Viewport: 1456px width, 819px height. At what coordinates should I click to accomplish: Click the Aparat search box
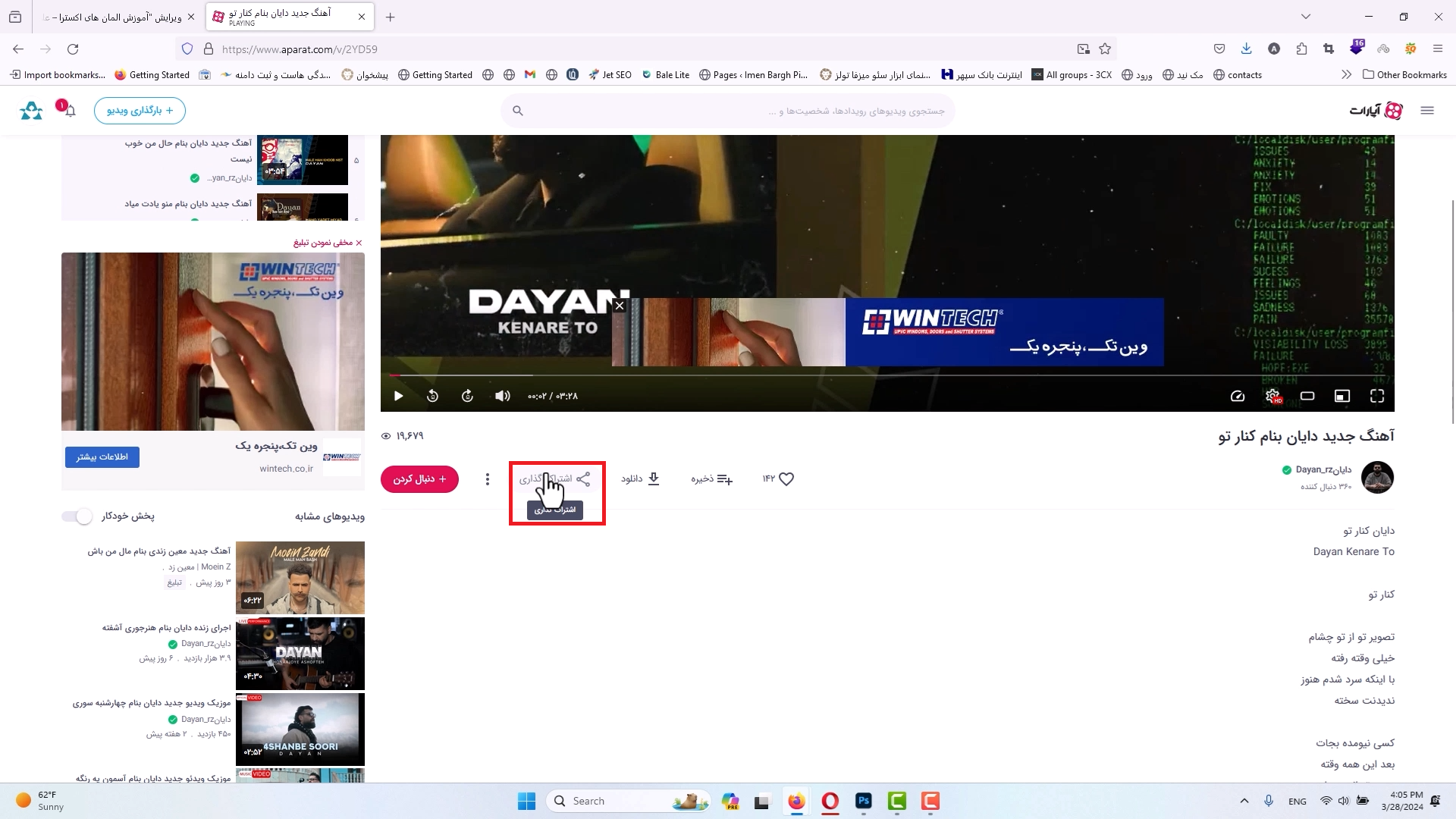click(728, 111)
